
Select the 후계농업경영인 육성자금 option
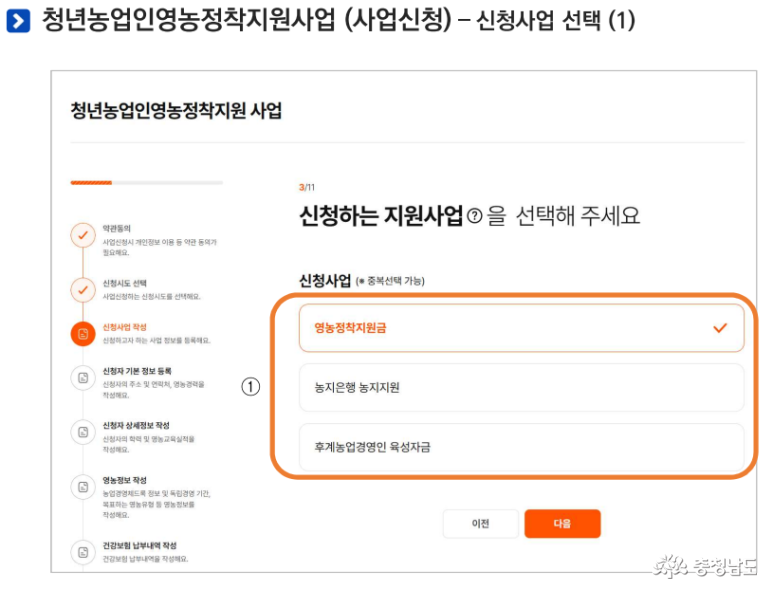click(522, 447)
